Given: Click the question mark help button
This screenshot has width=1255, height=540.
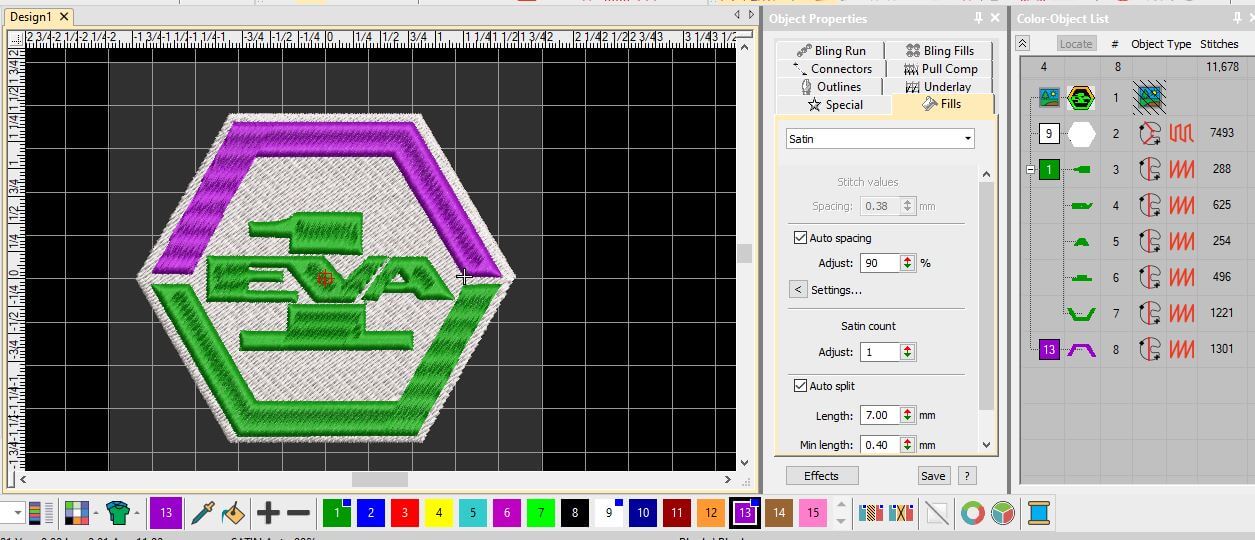Looking at the screenshot, I should (x=967, y=476).
